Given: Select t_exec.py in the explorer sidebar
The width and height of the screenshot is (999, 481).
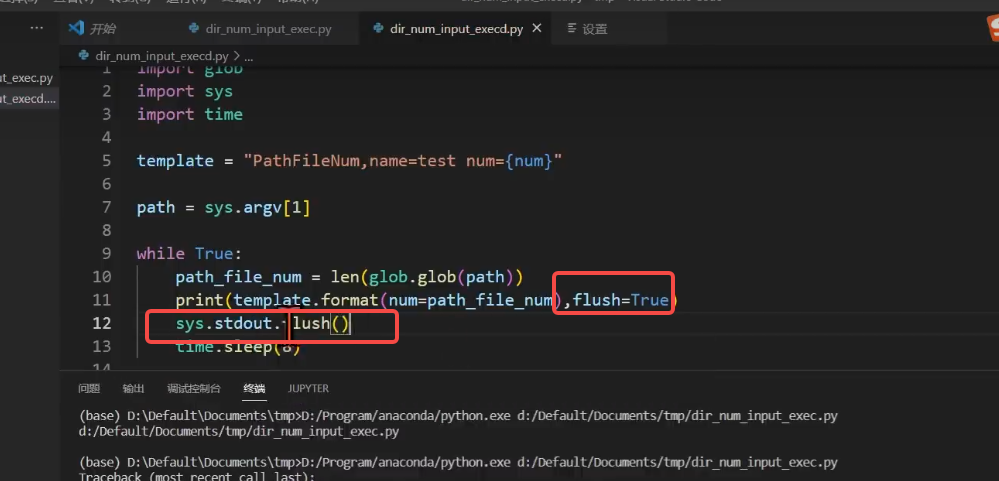Looking at the screenshot, I should [27, 77].
